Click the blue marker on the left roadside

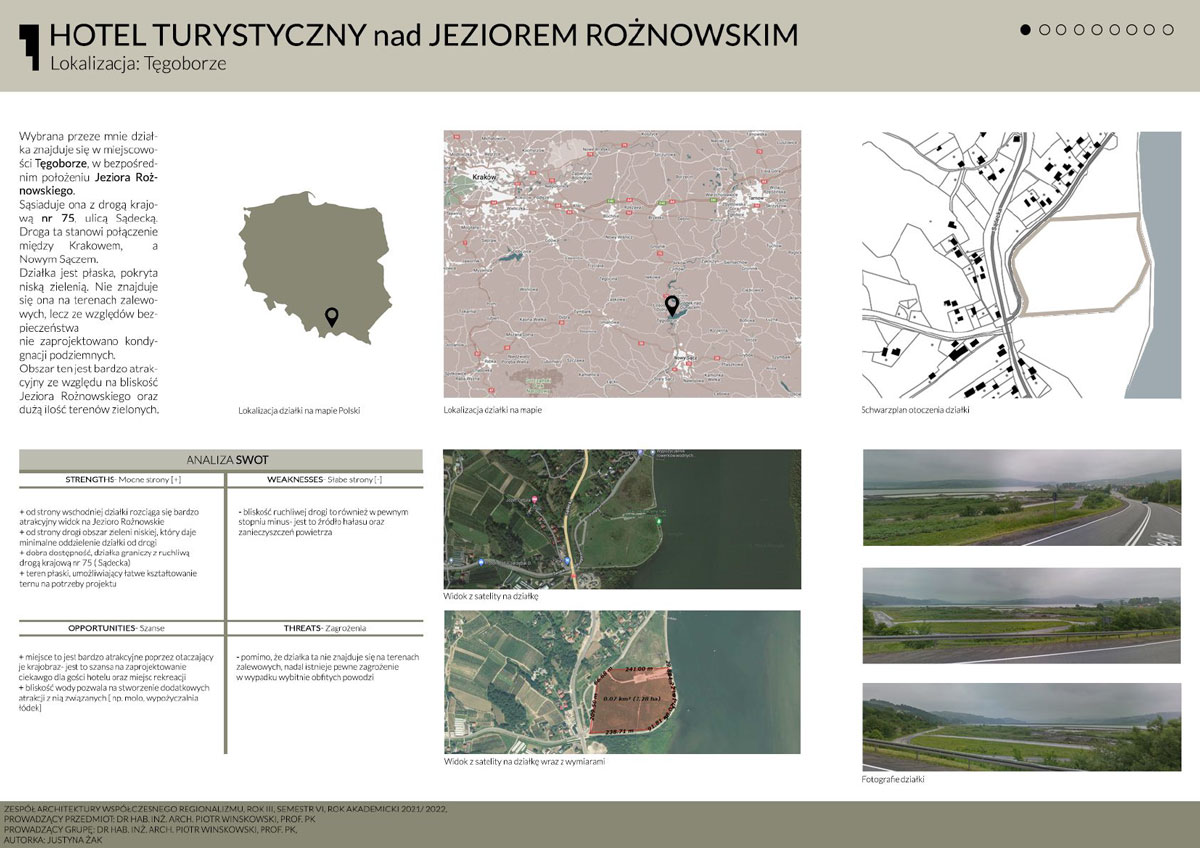(x=481, y=560)
